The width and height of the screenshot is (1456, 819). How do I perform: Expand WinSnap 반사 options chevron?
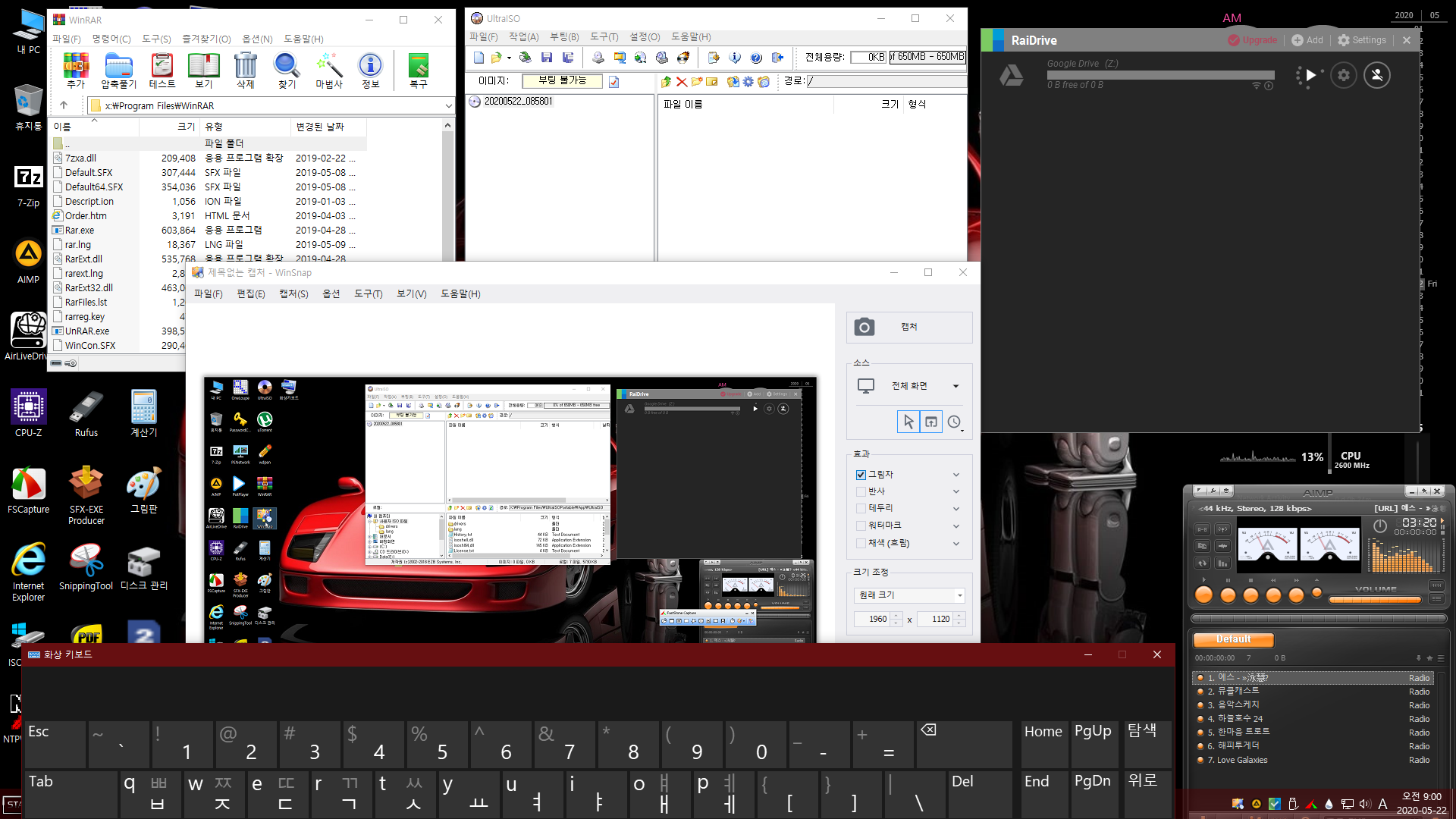tap(956, 491)
